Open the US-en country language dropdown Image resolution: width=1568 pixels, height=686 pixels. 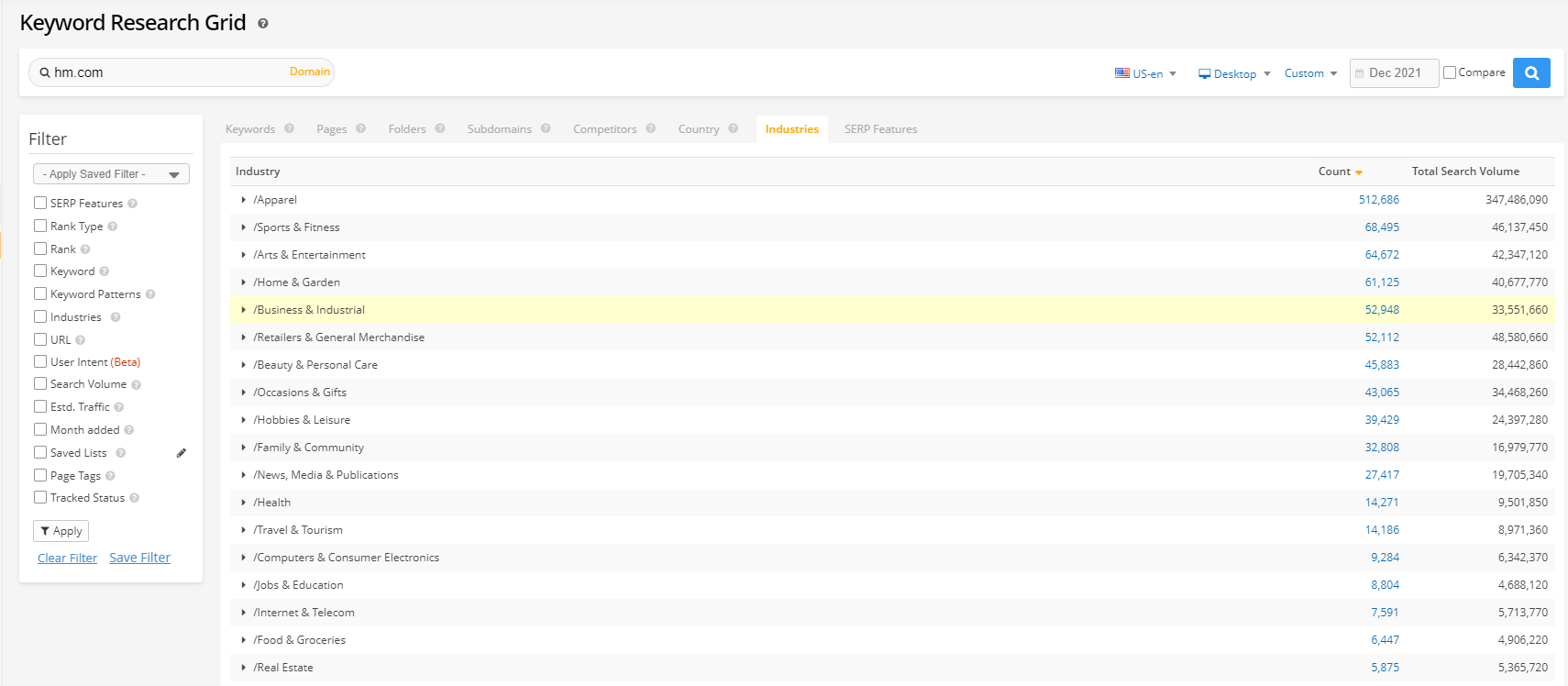[x=1145, y=73]
